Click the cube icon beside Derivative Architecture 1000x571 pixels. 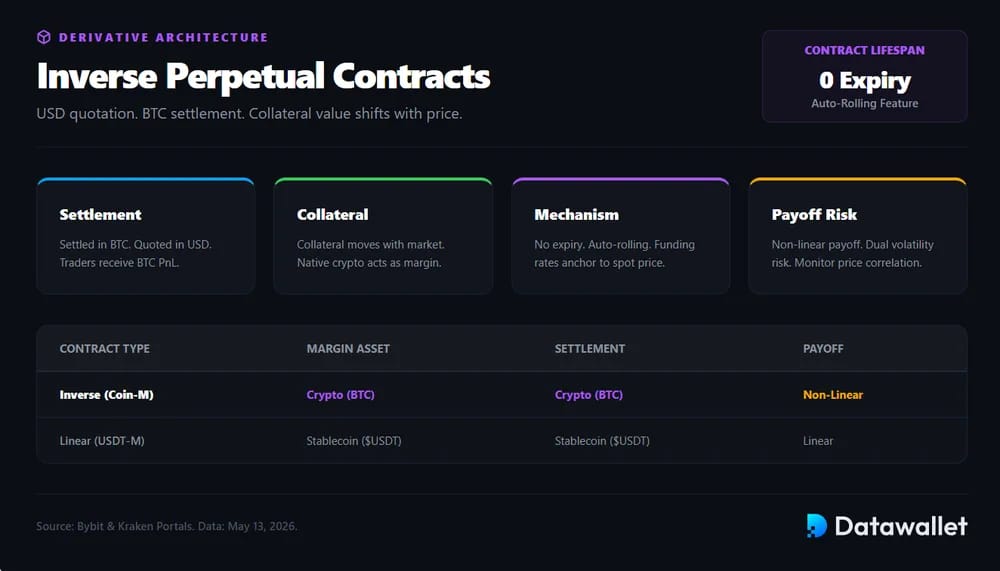[x=43, y=37]
